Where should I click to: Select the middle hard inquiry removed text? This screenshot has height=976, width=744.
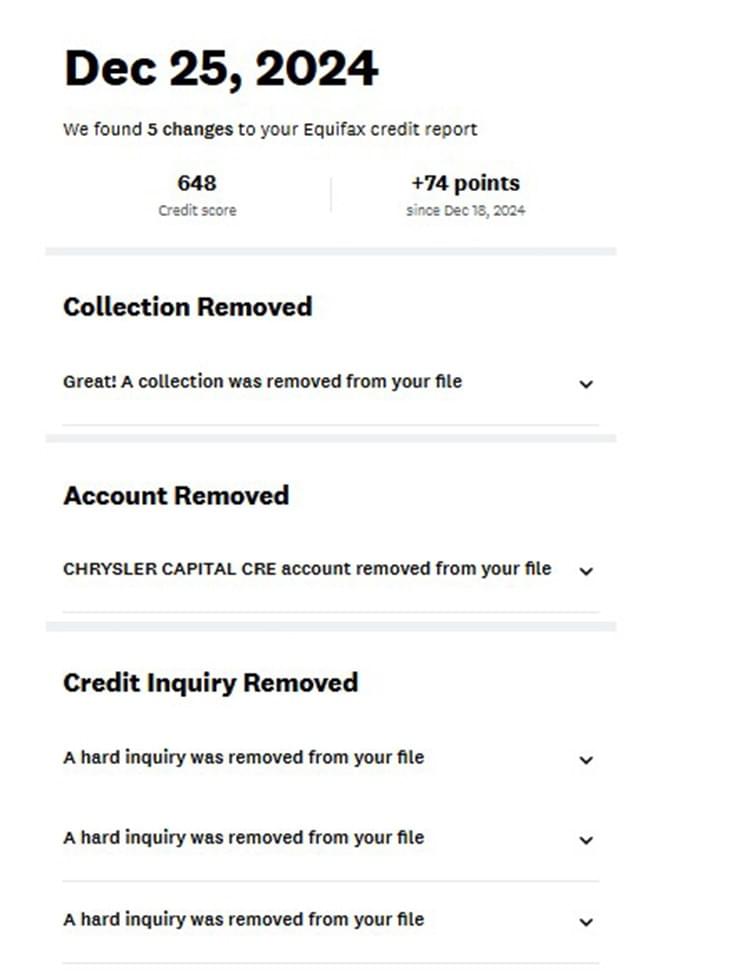pos(243,838)
